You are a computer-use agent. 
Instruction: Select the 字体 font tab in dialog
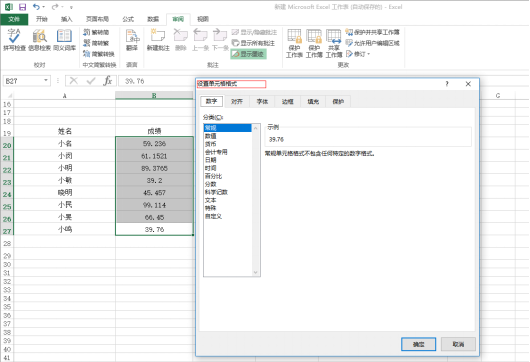pos(262,101)
